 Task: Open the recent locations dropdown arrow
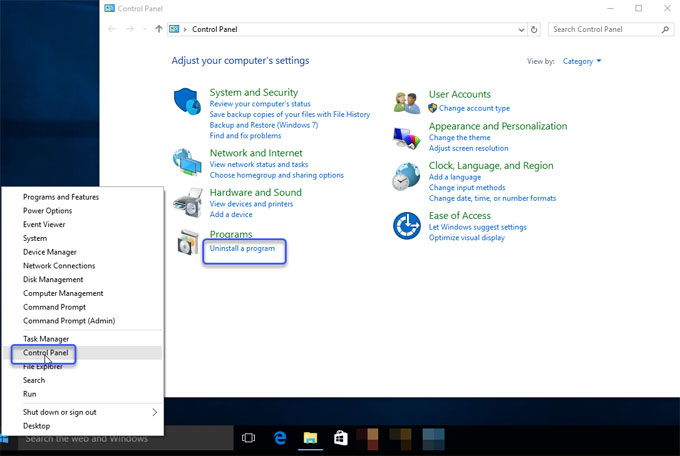[144, 29]
